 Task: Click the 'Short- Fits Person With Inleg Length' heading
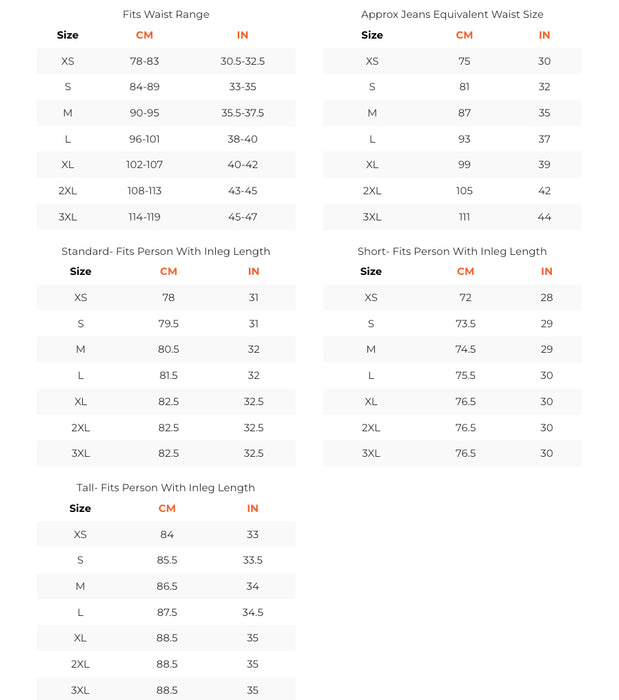pos(452,251)
